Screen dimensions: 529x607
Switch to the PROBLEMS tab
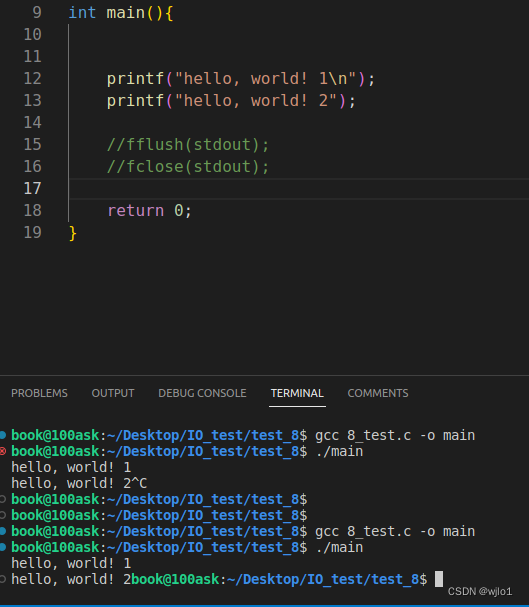[39, 393]
